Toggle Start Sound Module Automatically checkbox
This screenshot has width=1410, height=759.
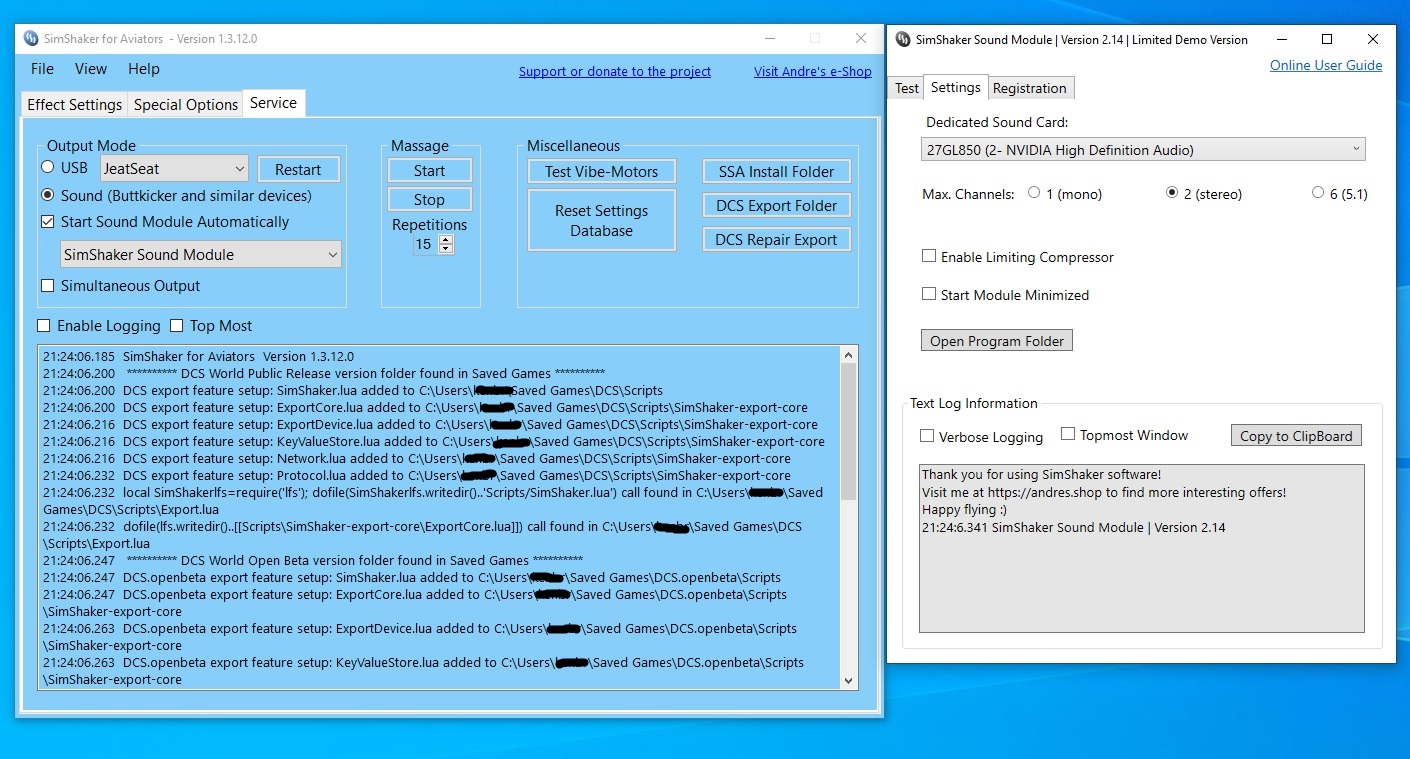tap(47, 222)
